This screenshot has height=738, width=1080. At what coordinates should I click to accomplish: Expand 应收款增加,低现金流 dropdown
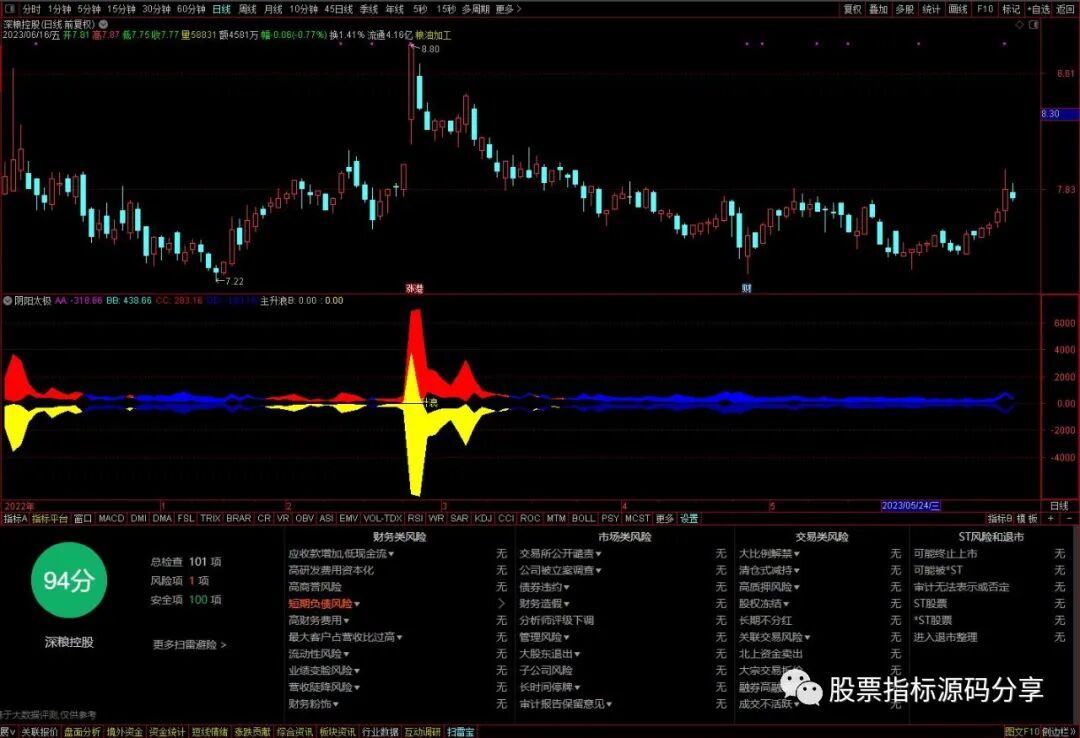pos(341,553)
